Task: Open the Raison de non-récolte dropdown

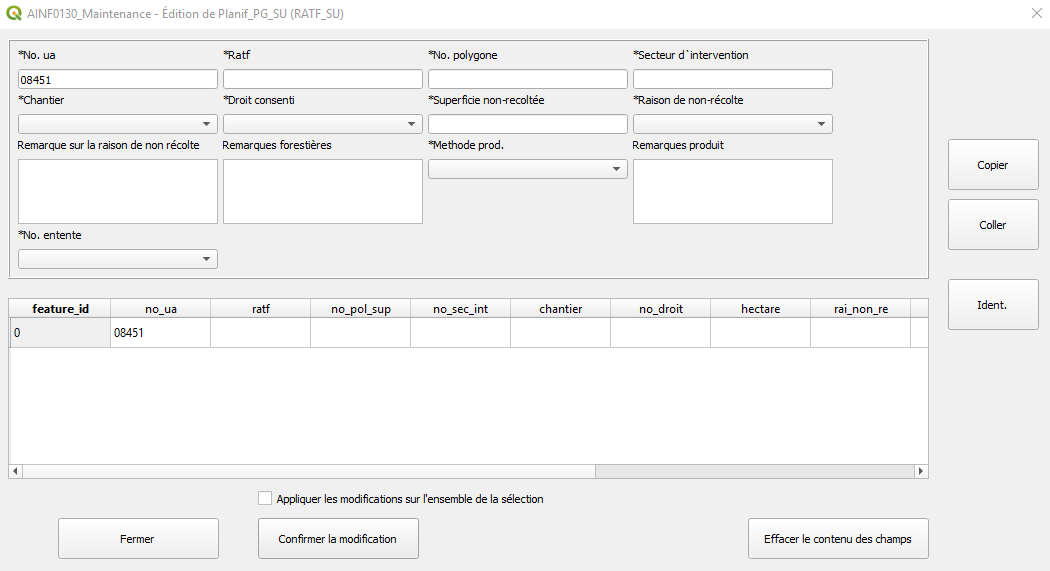Action: tap(733, 124)
